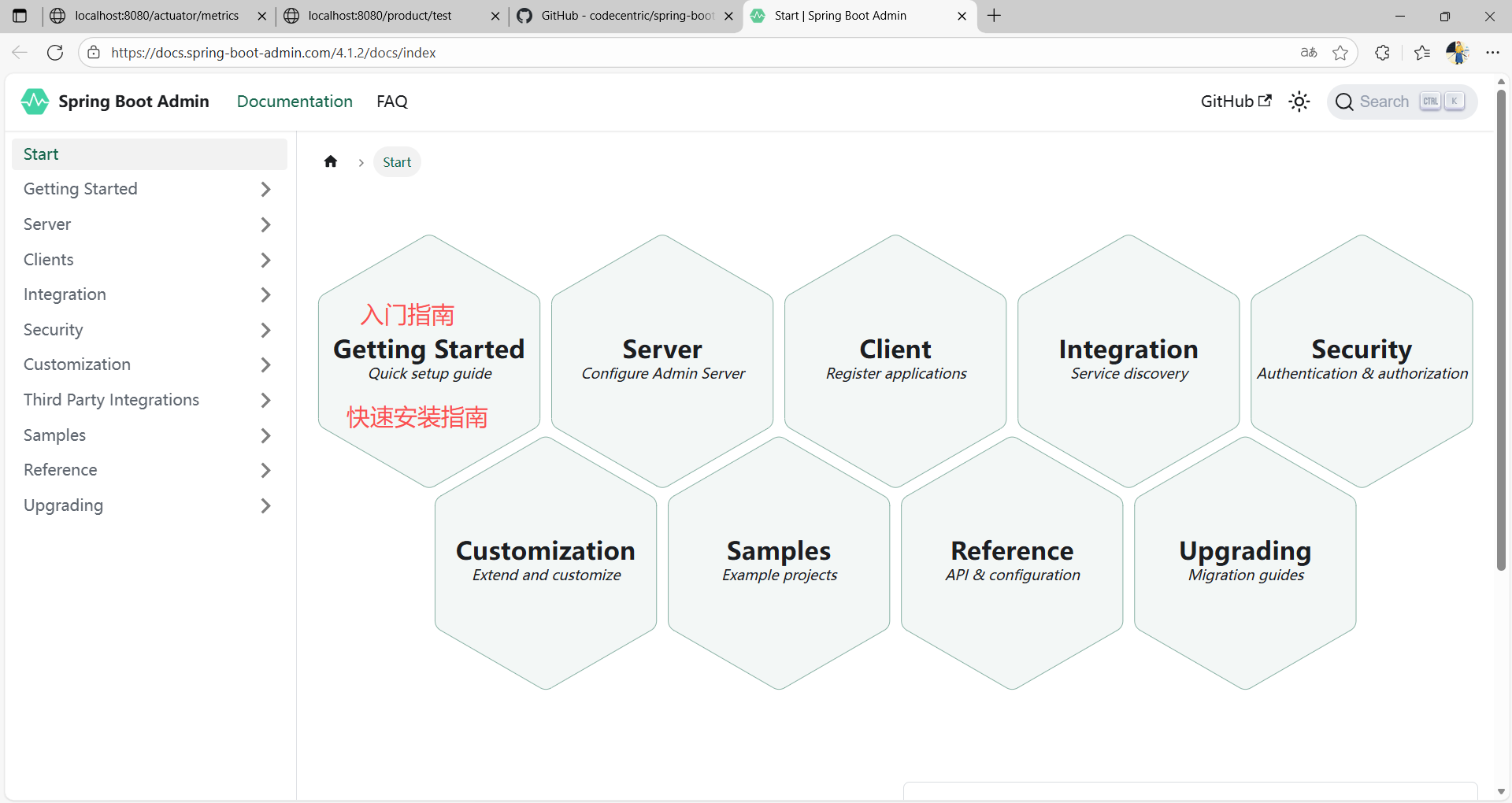
Task: Click the page vertical scrollbar
Action: (x=1501, y=331)
